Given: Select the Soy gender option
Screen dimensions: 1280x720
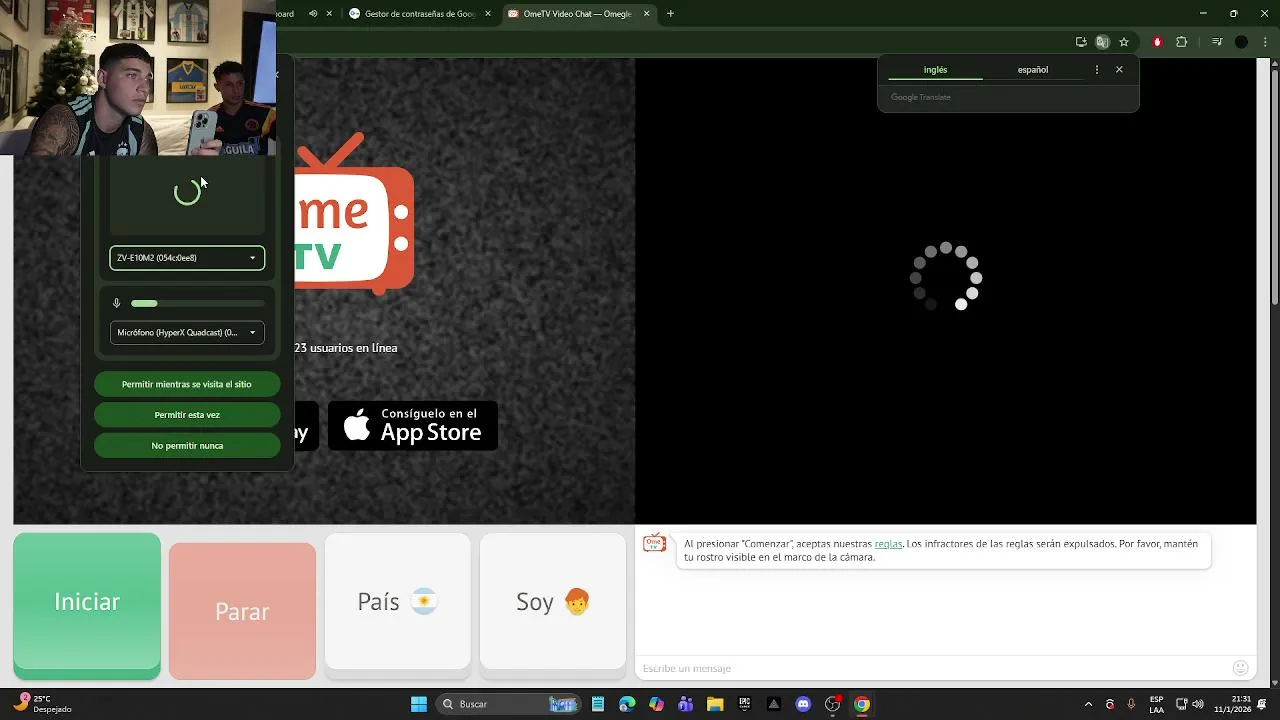Looking at the screenshot, I should point(553,601).
